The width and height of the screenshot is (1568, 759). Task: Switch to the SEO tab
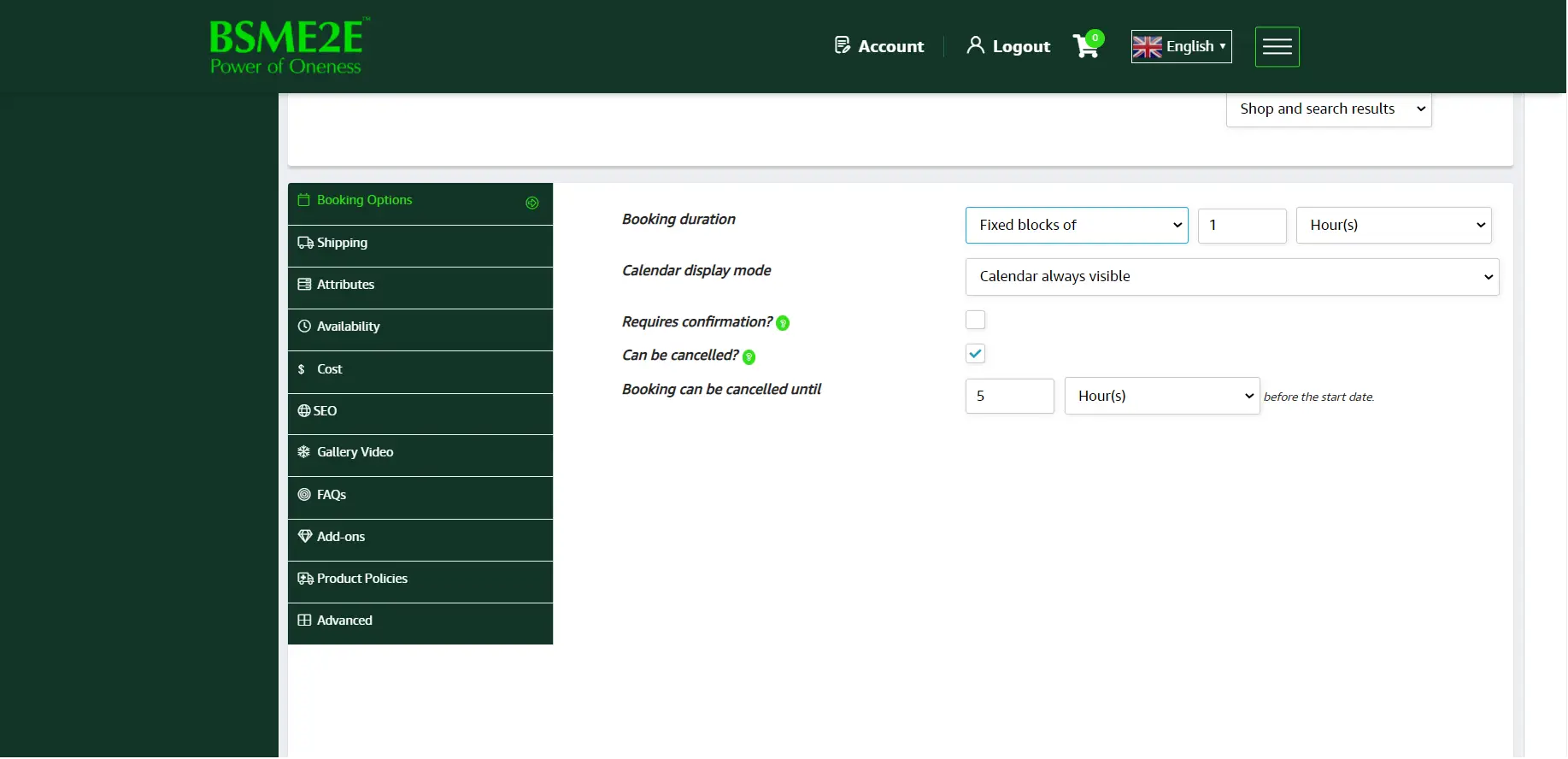click(420, 415)
